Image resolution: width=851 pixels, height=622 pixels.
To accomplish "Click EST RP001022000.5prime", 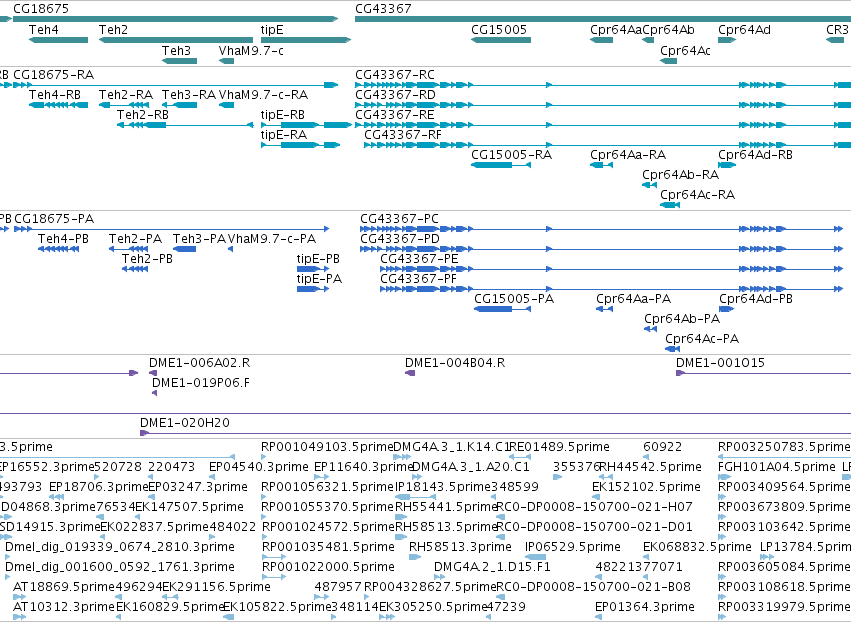I will 328,567.
